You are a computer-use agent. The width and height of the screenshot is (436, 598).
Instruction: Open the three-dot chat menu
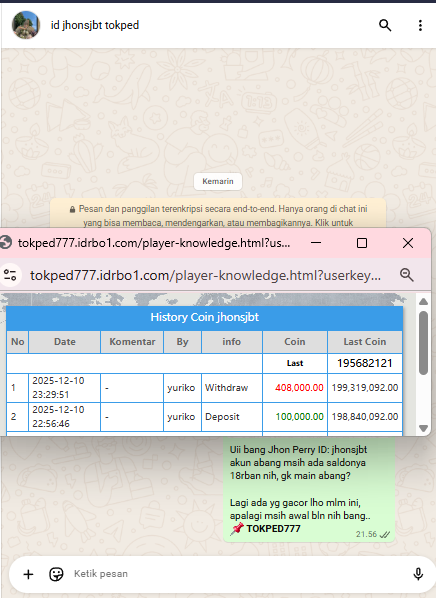point(420,26)
